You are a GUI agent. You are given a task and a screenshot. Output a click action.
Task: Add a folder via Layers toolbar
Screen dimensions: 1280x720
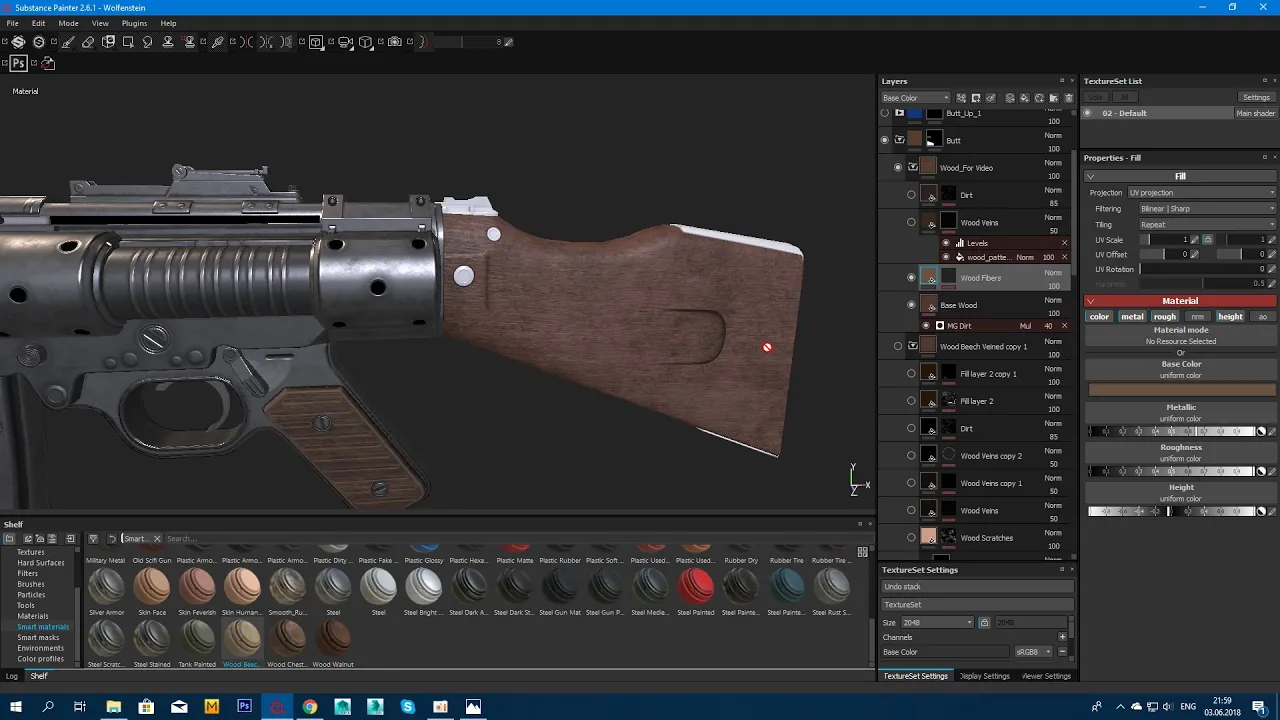(1054, 98)
